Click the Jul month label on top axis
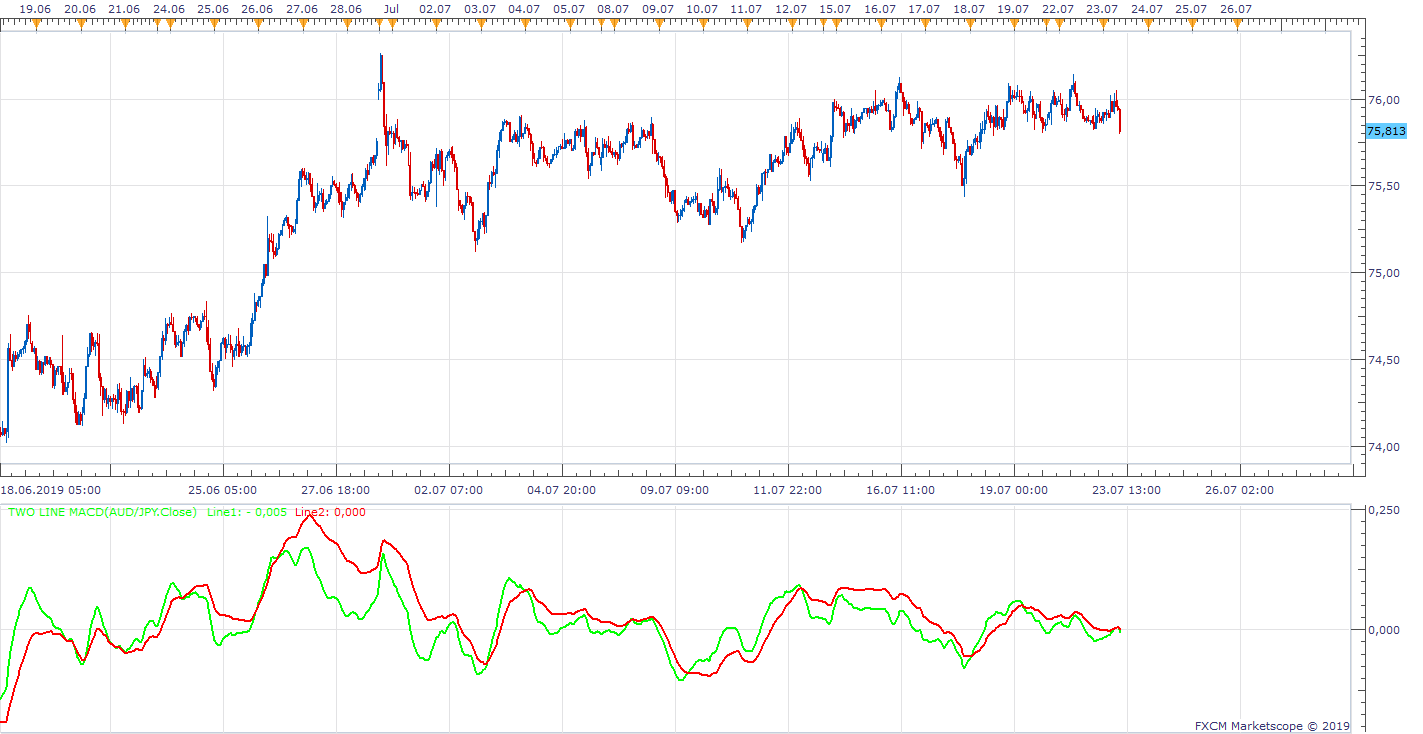Viewport: 1423px width, 734px height. coord(392,9)
